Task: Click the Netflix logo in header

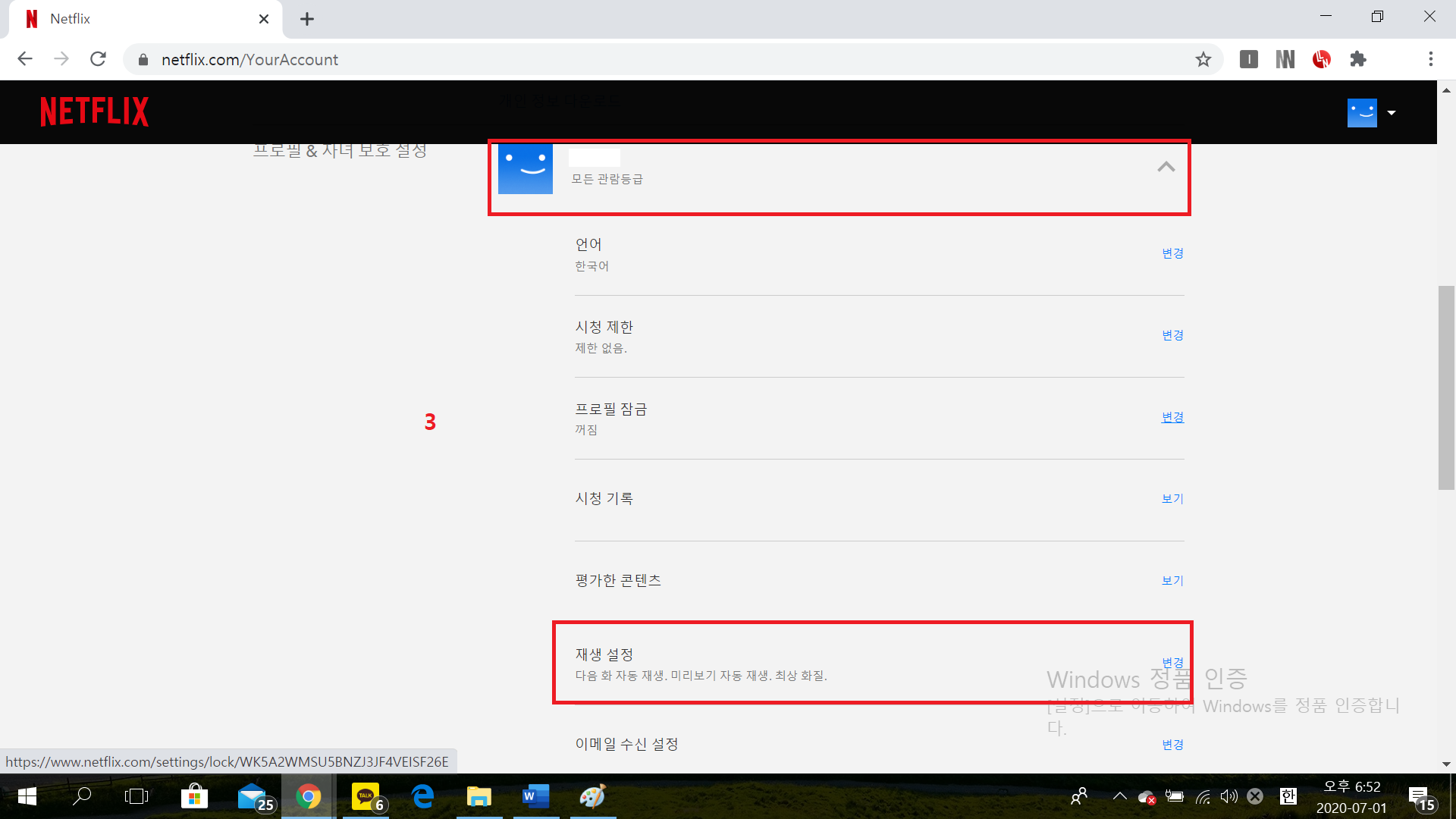Action: (94, 111)
